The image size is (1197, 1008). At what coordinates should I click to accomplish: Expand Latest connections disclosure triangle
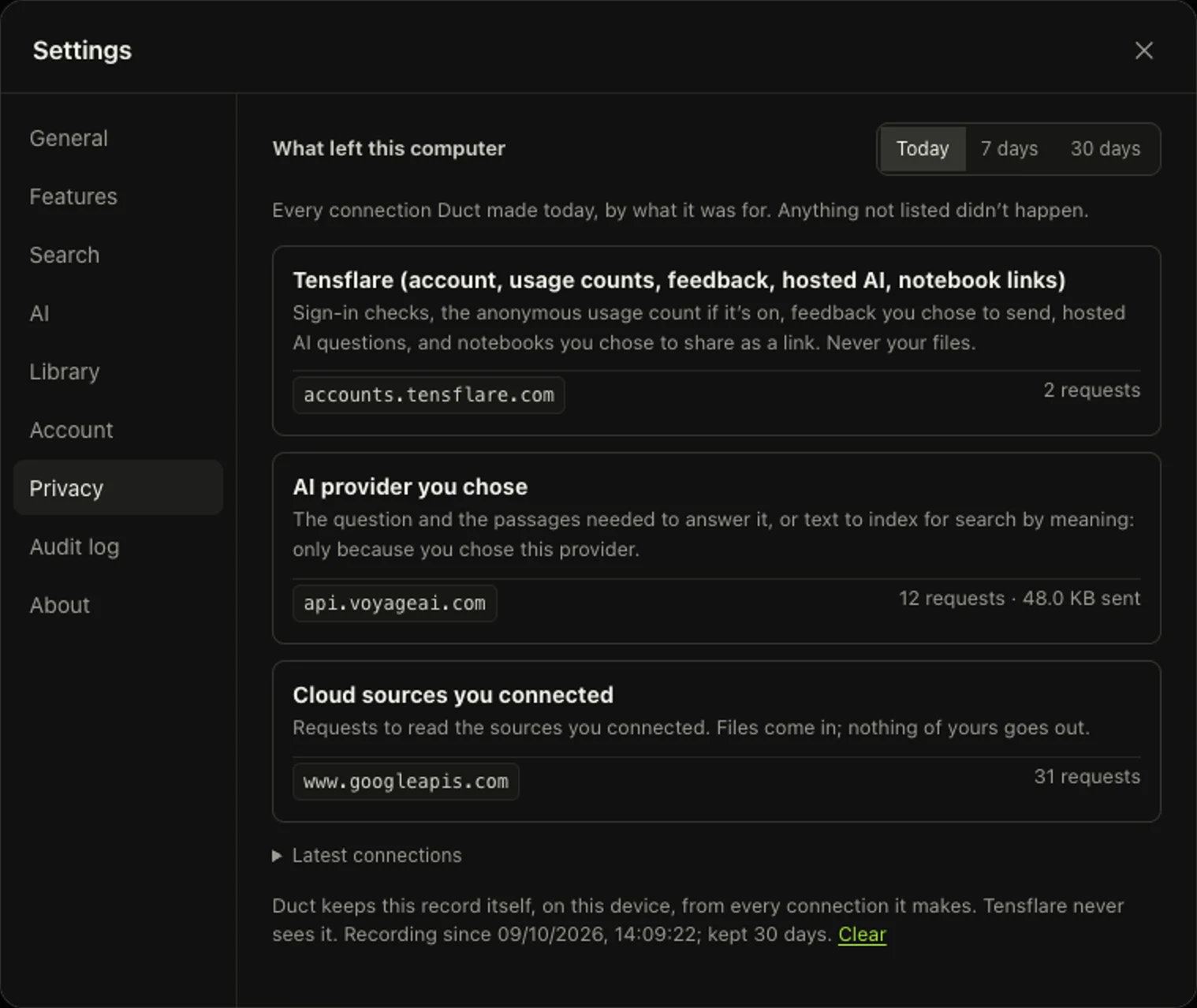point(278,856)
